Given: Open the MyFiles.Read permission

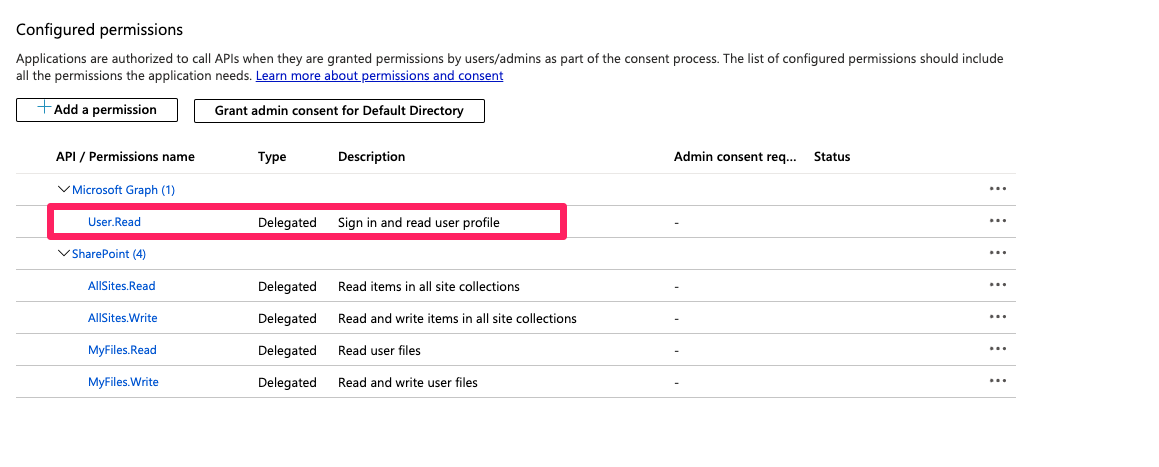Looking at the screenshot, I should tap(122, 350).
